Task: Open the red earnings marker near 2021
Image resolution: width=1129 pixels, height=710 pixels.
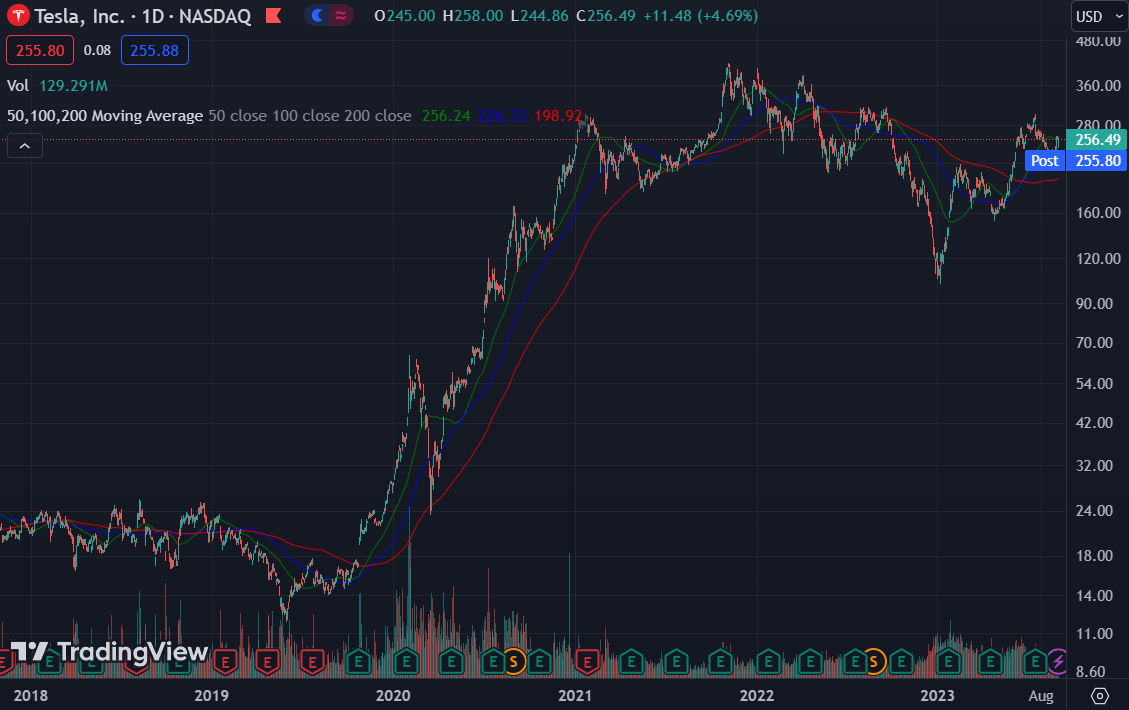Action: (x=588, y=661)
